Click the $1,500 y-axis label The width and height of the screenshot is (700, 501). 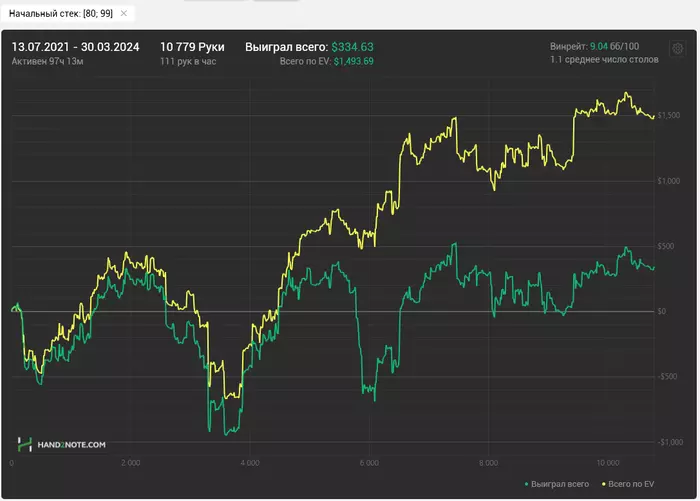coord(670,117)
